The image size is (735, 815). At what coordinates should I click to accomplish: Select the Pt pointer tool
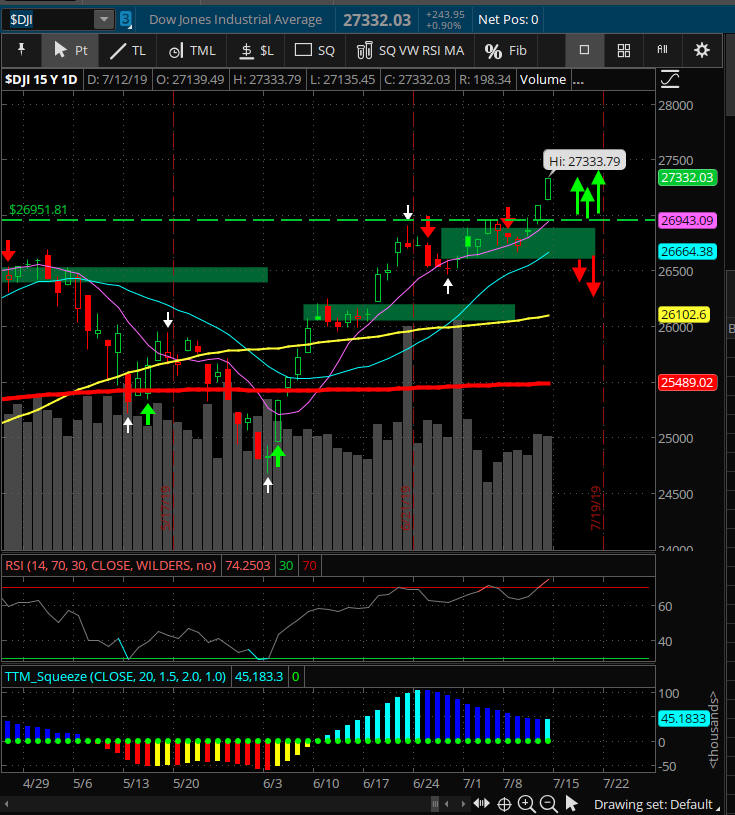71,50
